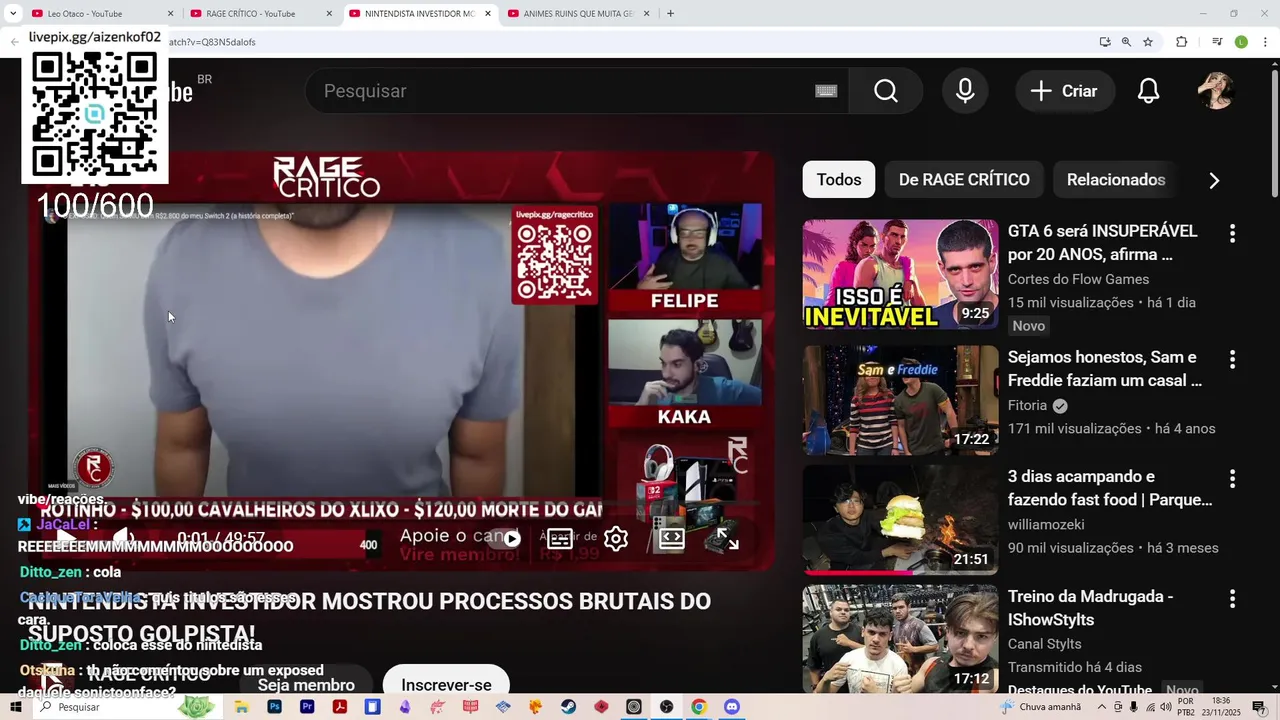This screenshot has height=720, width=1280.
Task: Toggle subtitles in the video player
Action: (560, 539)
